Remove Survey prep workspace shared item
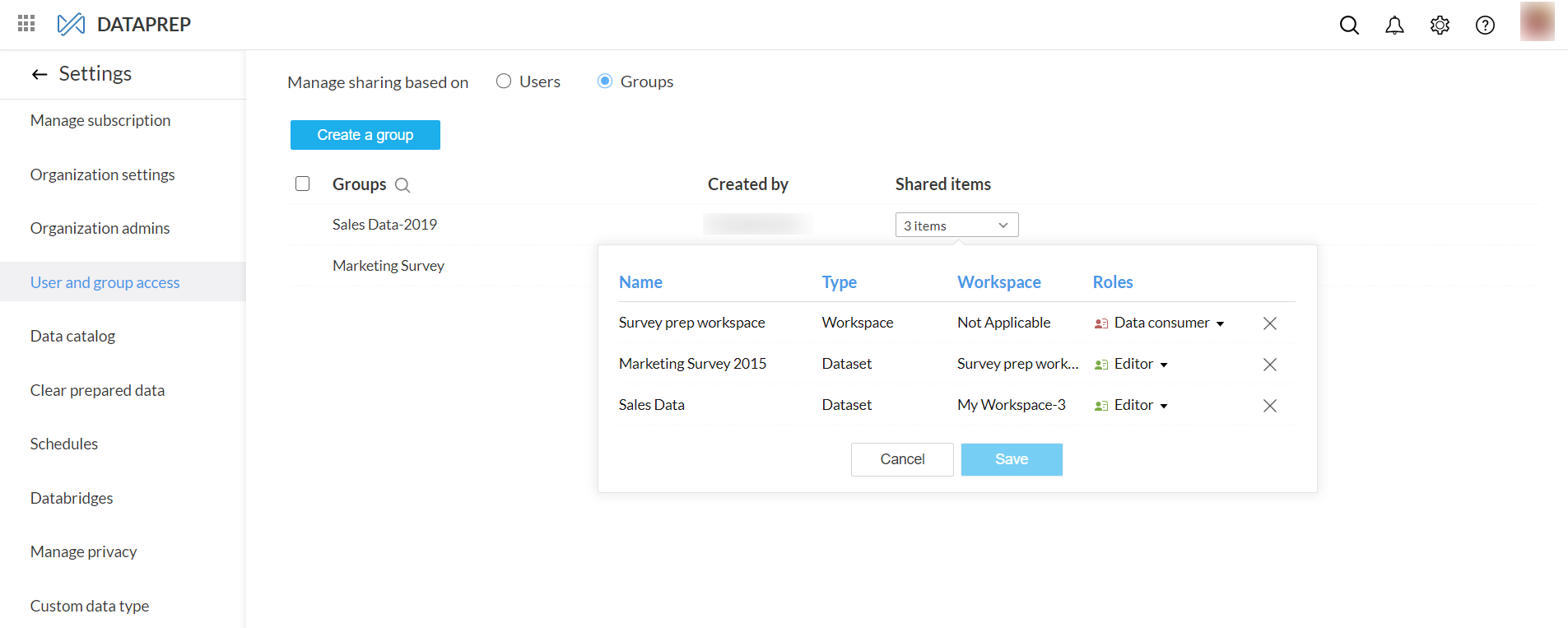 (1270, 323)
